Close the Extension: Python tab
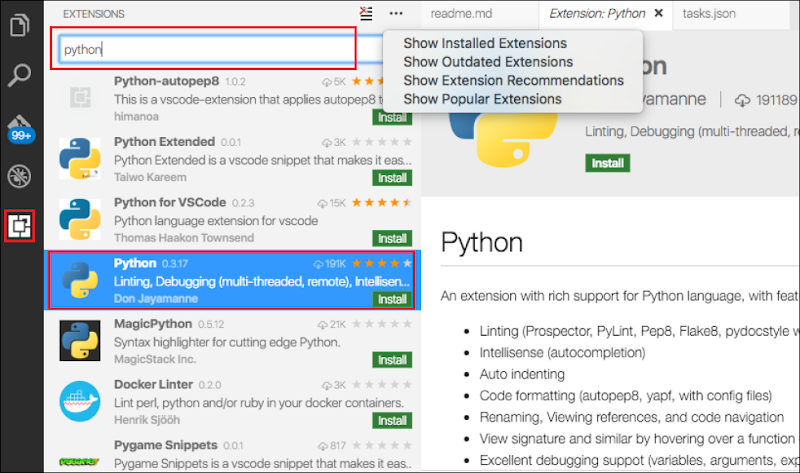800x473 pixels. [659, 13]
